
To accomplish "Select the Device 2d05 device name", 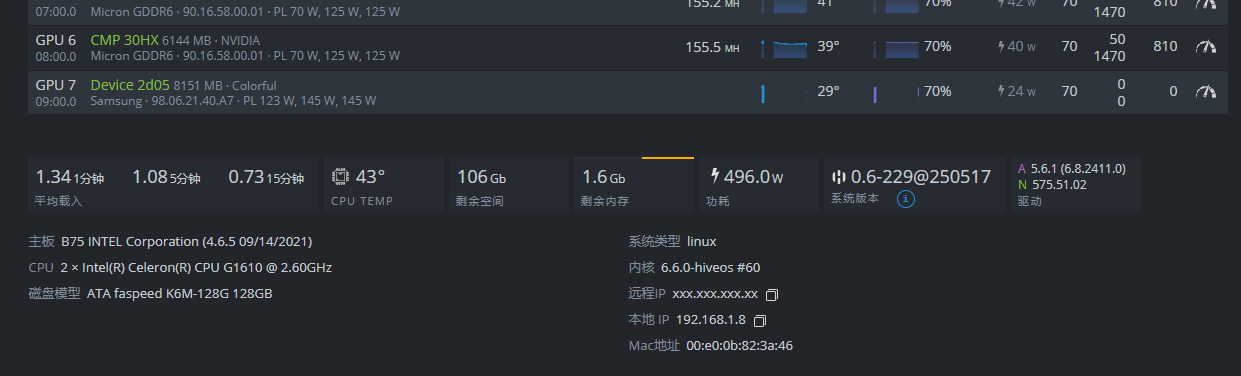I will pyautogui.click(x=130, y=85).
